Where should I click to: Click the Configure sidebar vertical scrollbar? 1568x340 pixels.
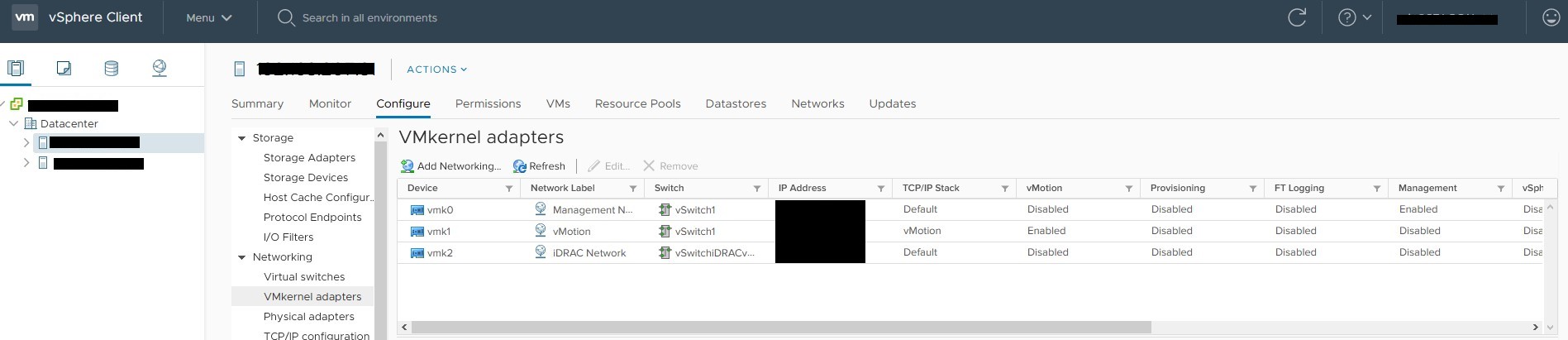pyautogui.click(x=380, y=240)
